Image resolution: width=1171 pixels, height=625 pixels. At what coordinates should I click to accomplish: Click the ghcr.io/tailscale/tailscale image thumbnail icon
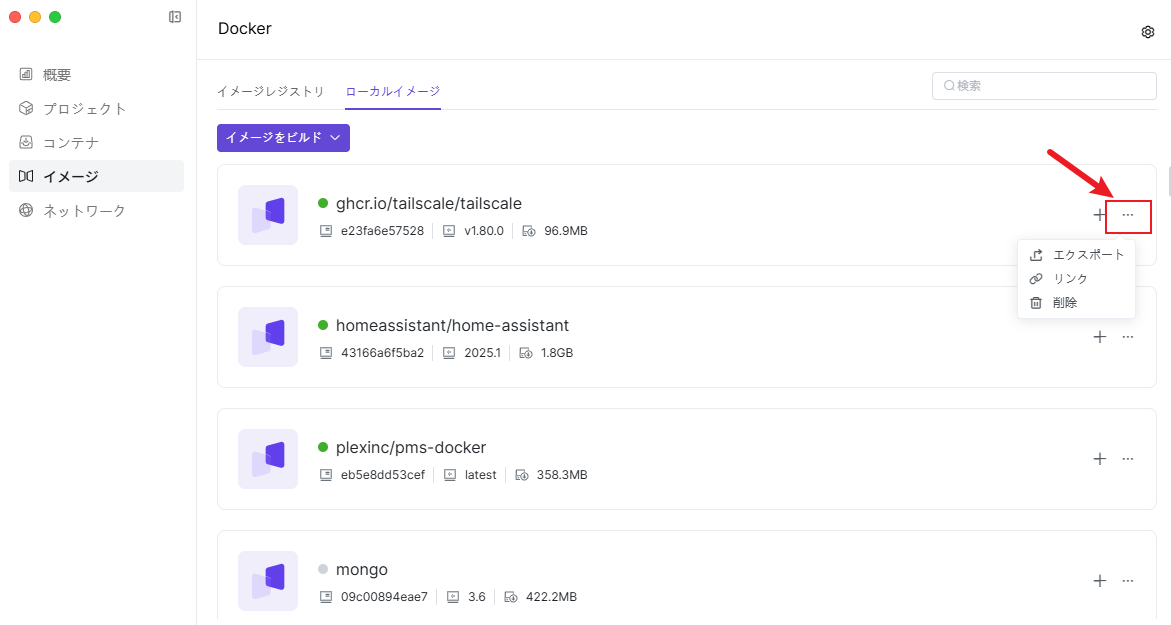[x=268, y=215]
